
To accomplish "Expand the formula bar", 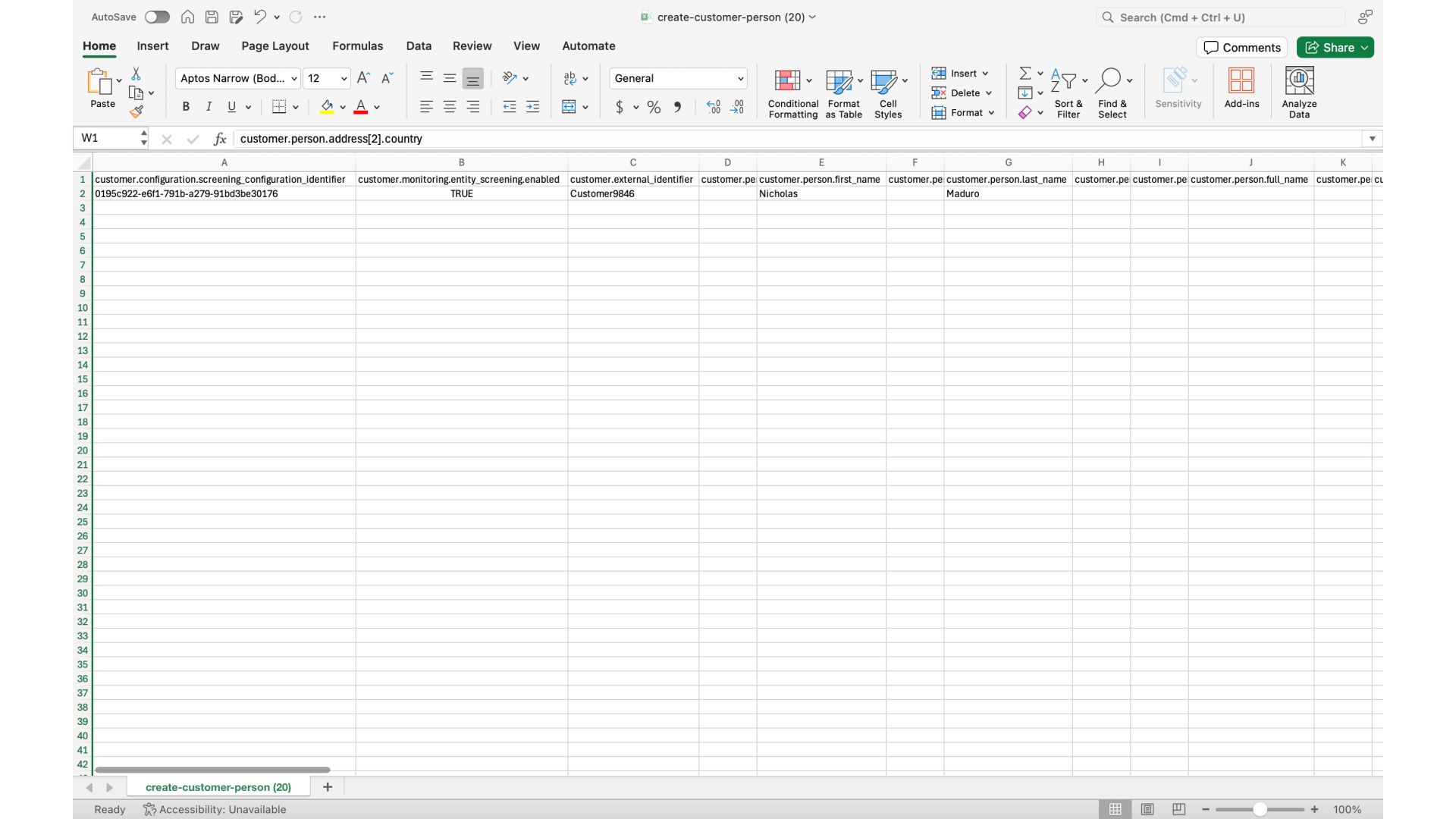I will 1371,139.
